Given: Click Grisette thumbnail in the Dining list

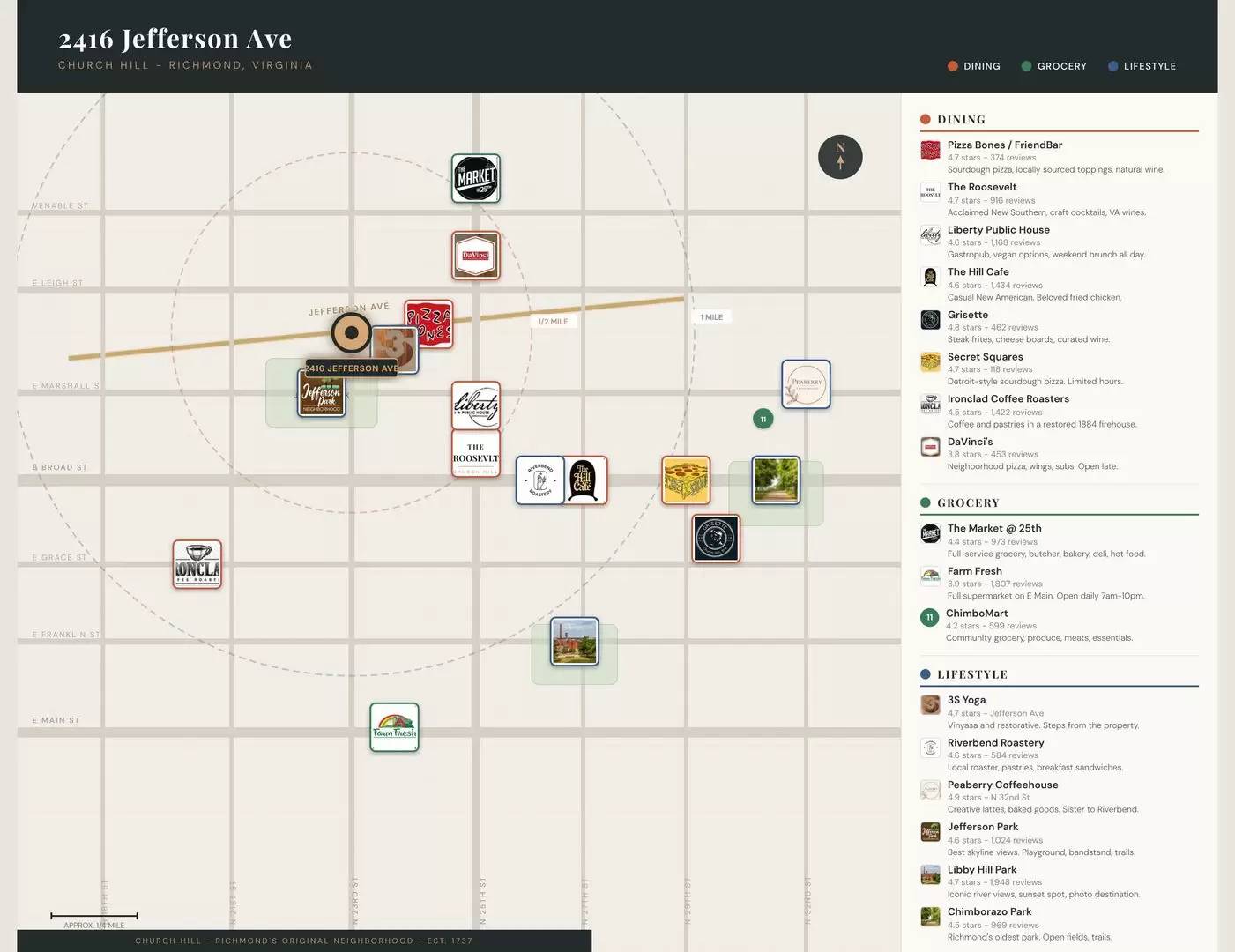Looking at the screenshot, I should [x=930, y=319].
